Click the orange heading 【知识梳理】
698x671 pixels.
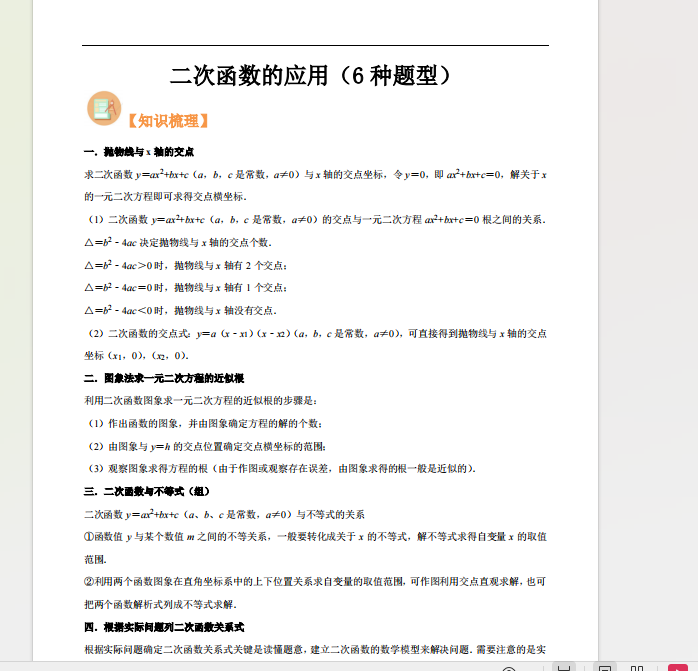tap(168, 121)
